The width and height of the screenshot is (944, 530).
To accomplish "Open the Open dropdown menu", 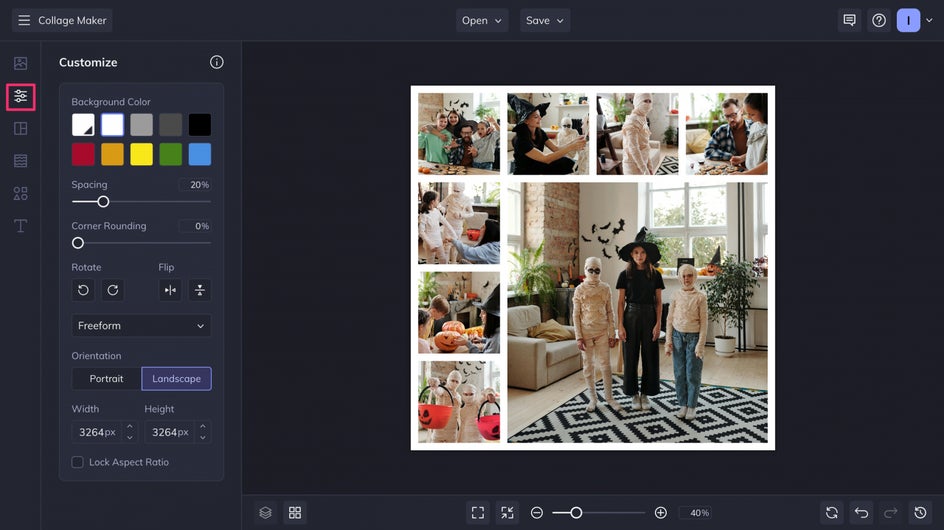I will tap(482, 20).
